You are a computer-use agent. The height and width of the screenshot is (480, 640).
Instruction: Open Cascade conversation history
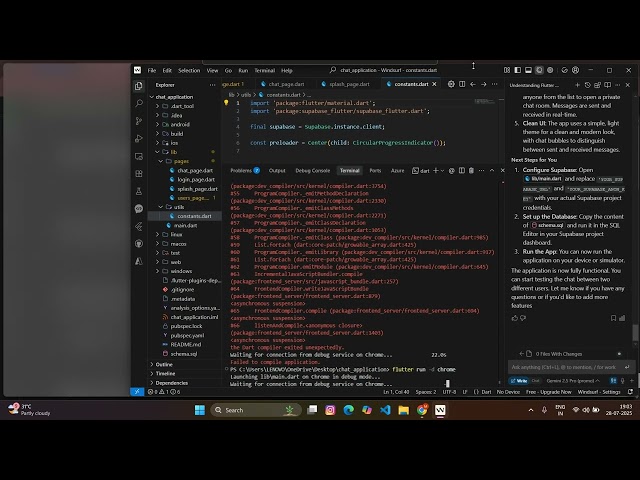pos(587,85)
